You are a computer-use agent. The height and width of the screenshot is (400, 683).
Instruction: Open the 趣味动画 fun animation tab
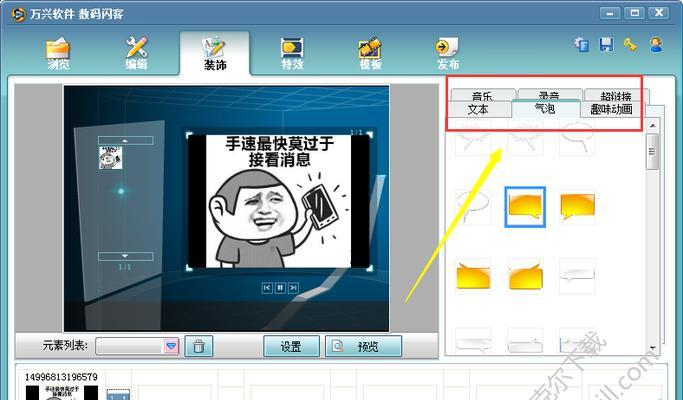tap(612, 109)
